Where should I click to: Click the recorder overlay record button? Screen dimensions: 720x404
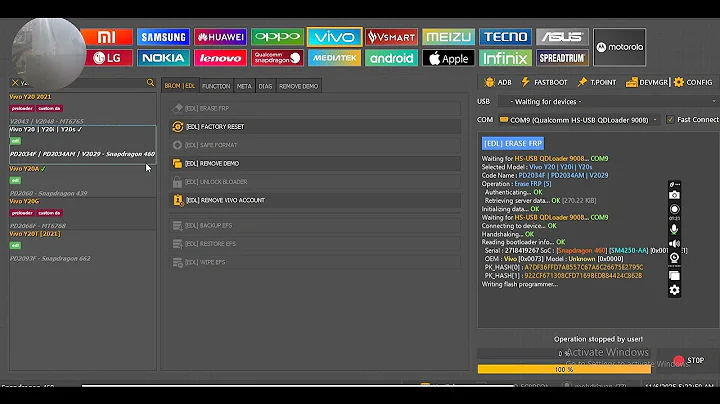[x=674, y=209]
